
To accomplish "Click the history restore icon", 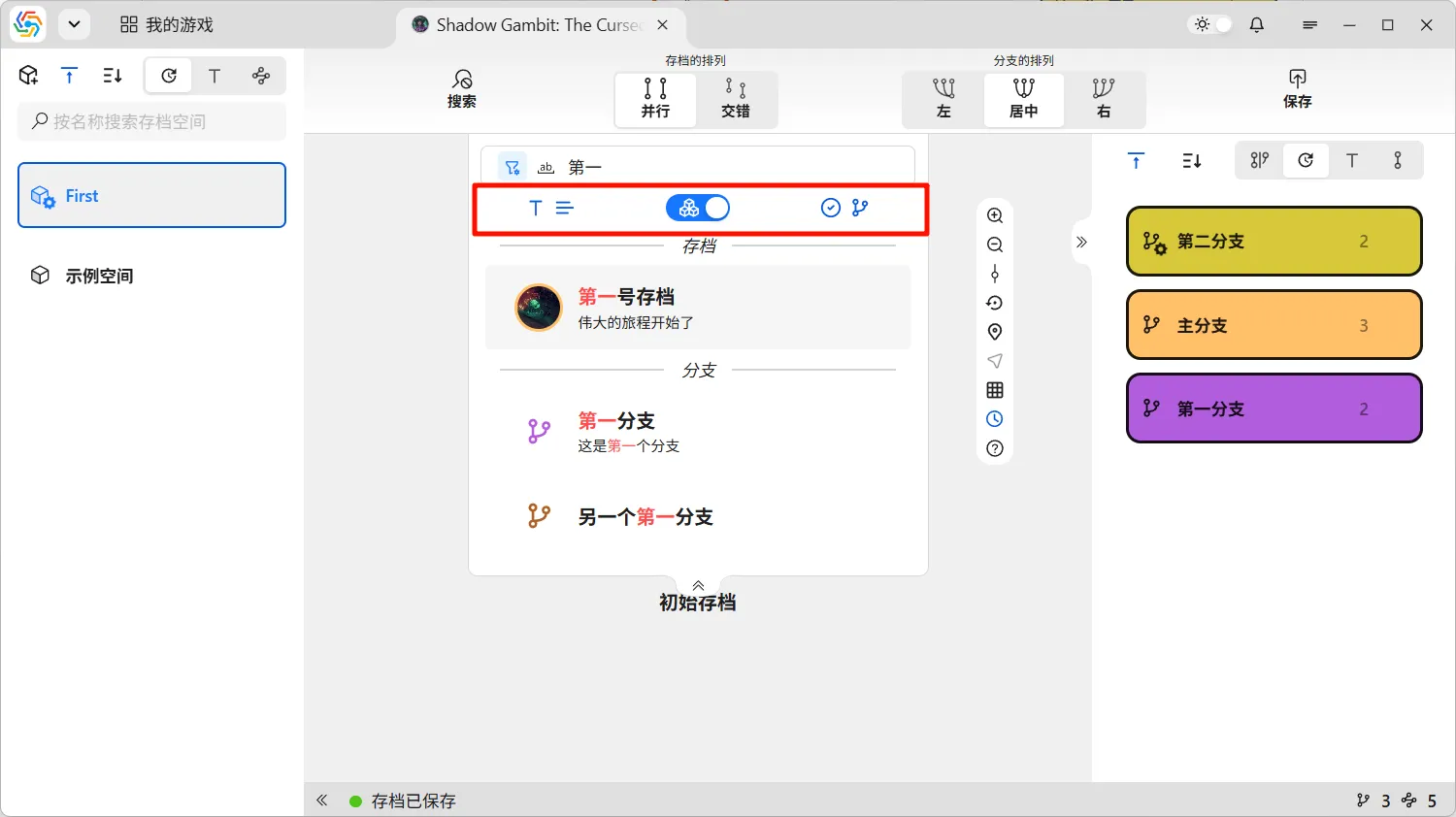I will (995, 303).
